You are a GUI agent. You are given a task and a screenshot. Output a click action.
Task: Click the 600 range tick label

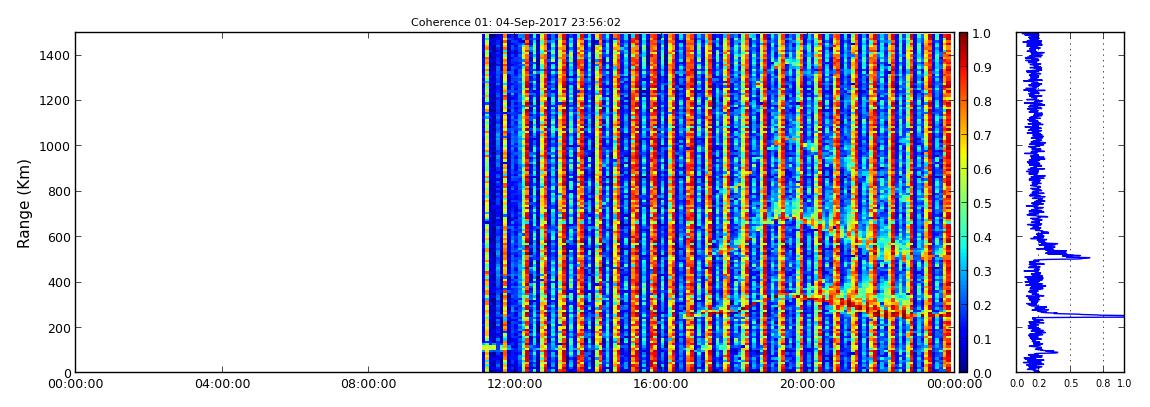click(x=57, y=238)
